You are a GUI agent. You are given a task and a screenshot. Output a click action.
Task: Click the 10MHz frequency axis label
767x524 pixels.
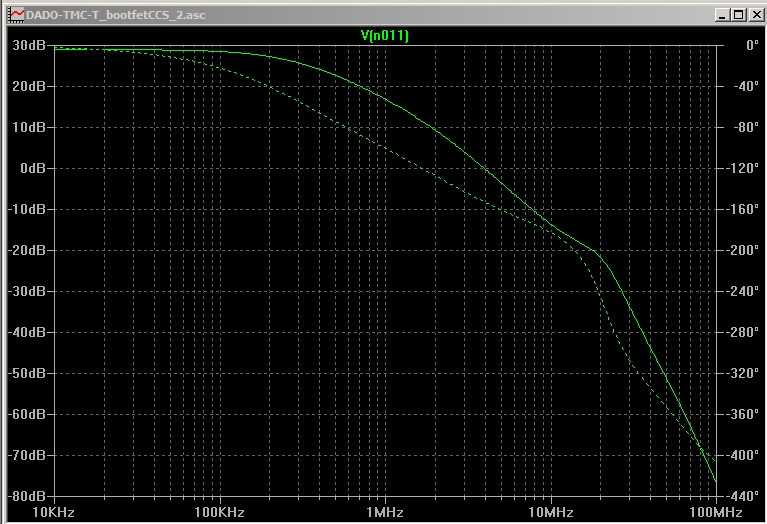pos(551,513)
